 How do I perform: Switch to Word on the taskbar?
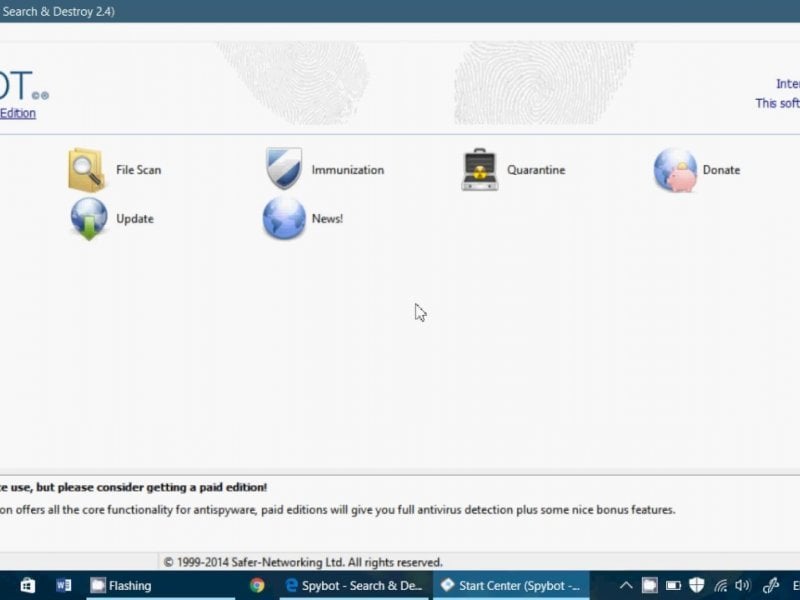click(64, 585)
